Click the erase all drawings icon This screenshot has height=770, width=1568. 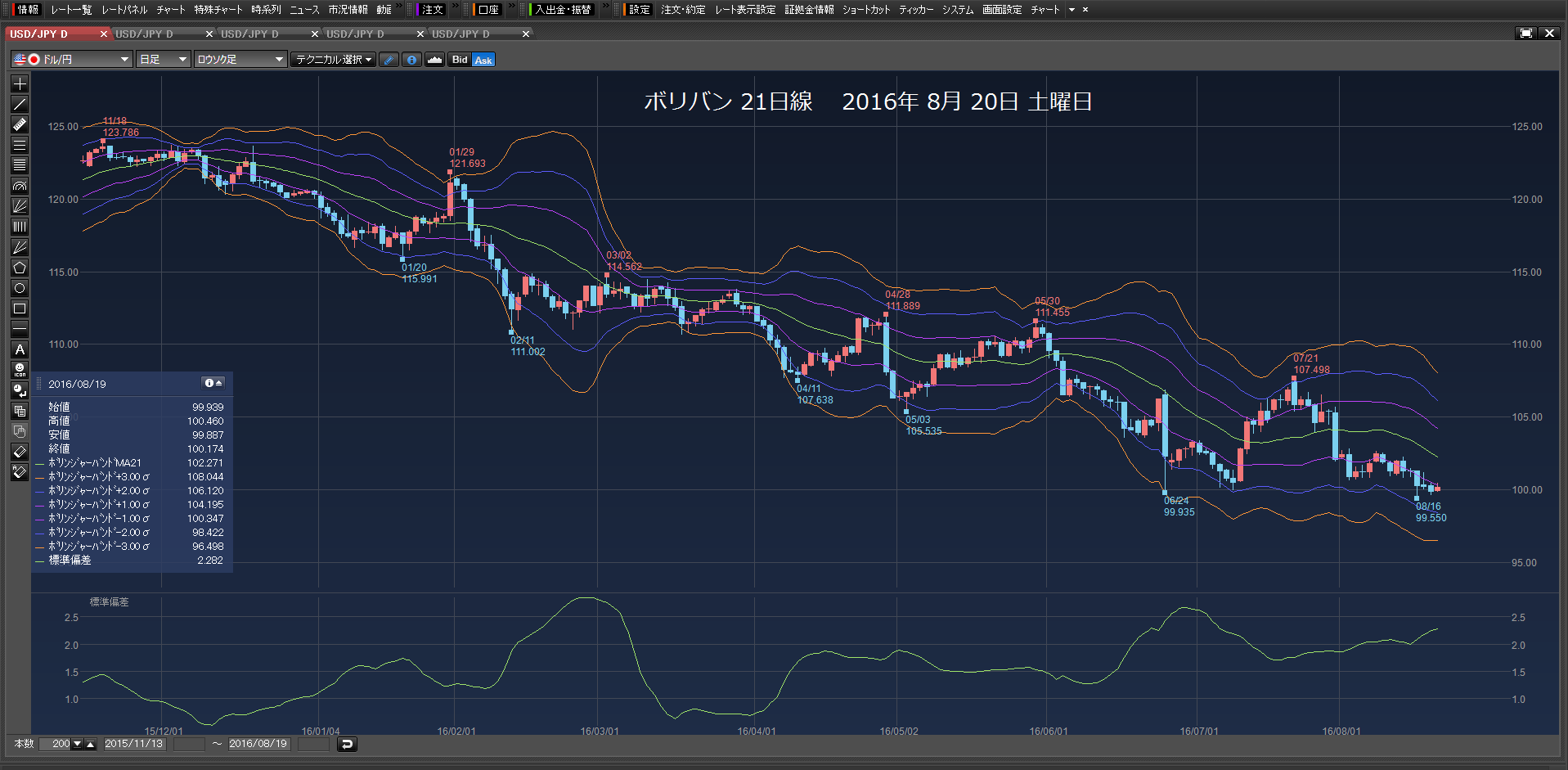(x=20, y=472)
